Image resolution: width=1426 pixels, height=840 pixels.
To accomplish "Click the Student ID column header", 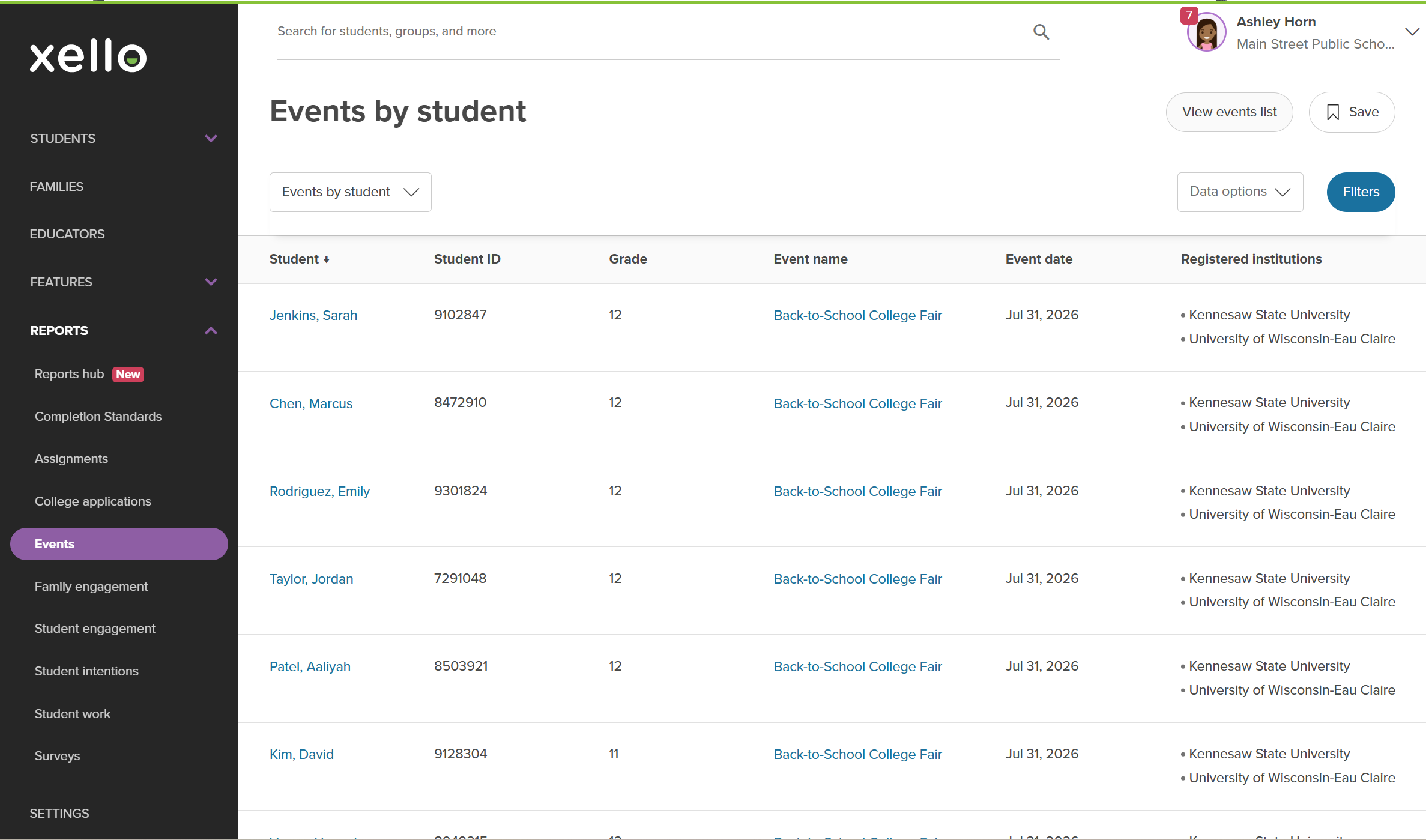I will (467, 259).
